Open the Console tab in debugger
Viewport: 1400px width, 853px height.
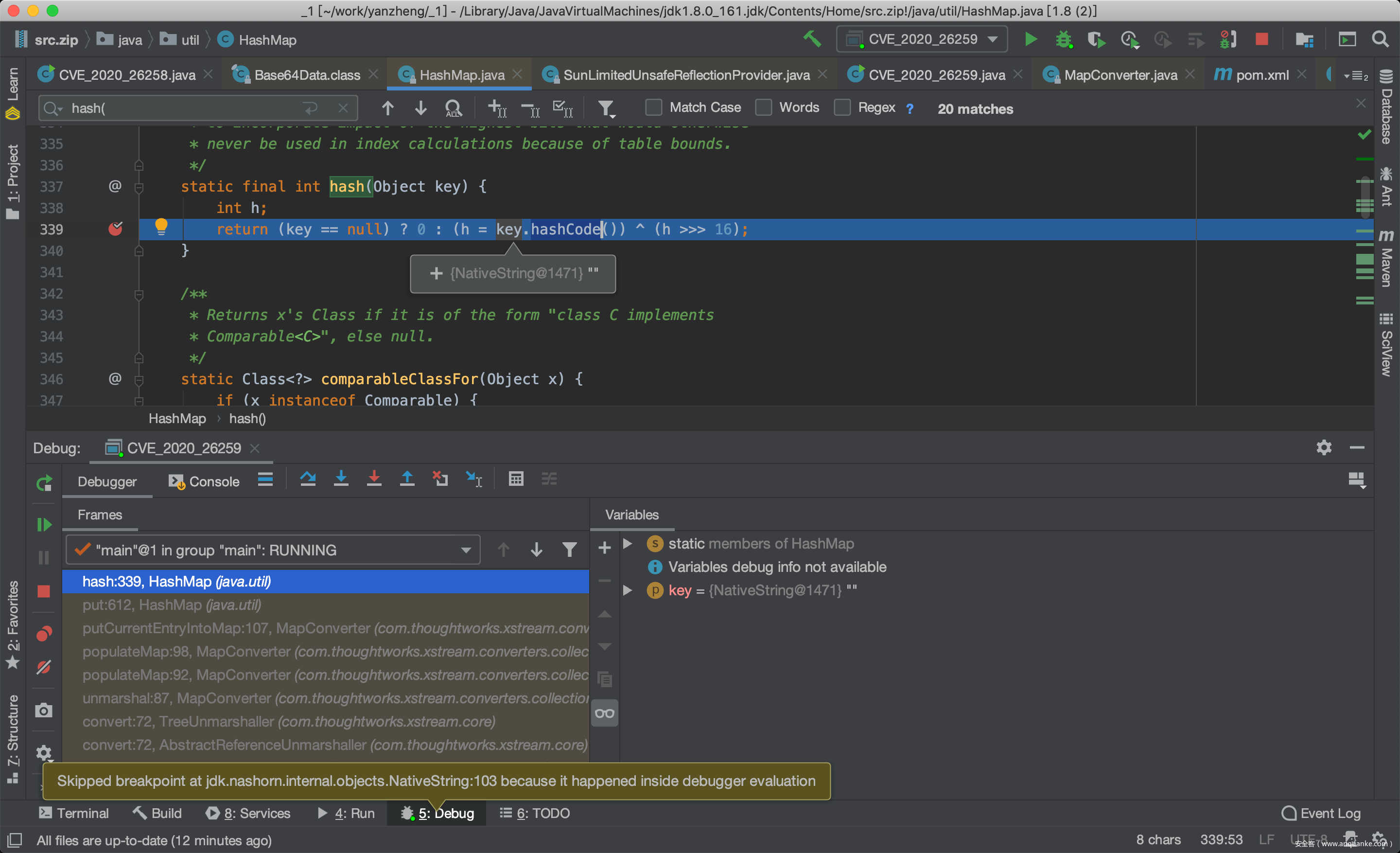point(204,481)
